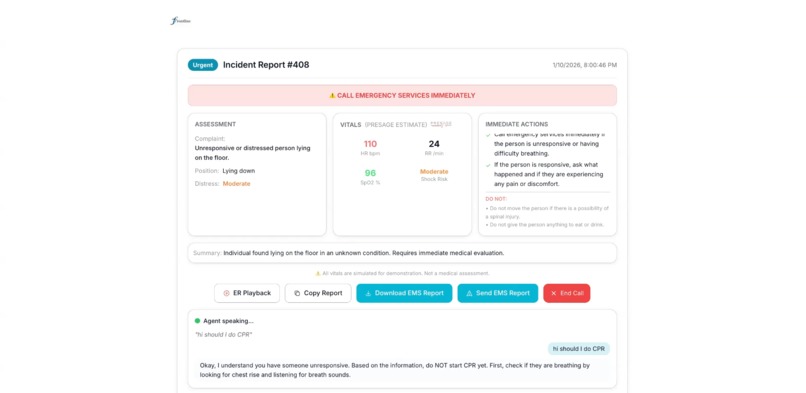Select the heart rate value 110

coord(370,144)
